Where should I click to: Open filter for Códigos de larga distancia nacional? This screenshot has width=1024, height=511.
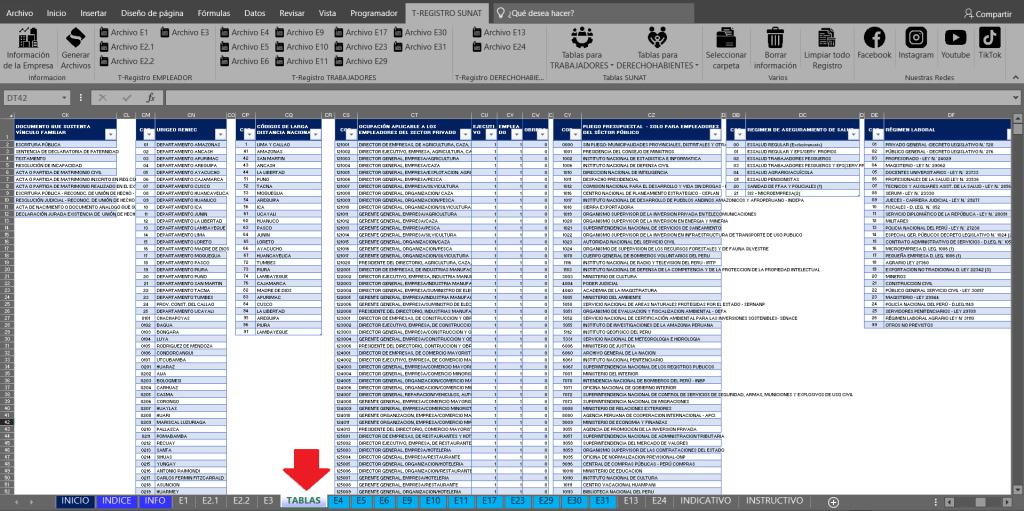tap(315, 133)
